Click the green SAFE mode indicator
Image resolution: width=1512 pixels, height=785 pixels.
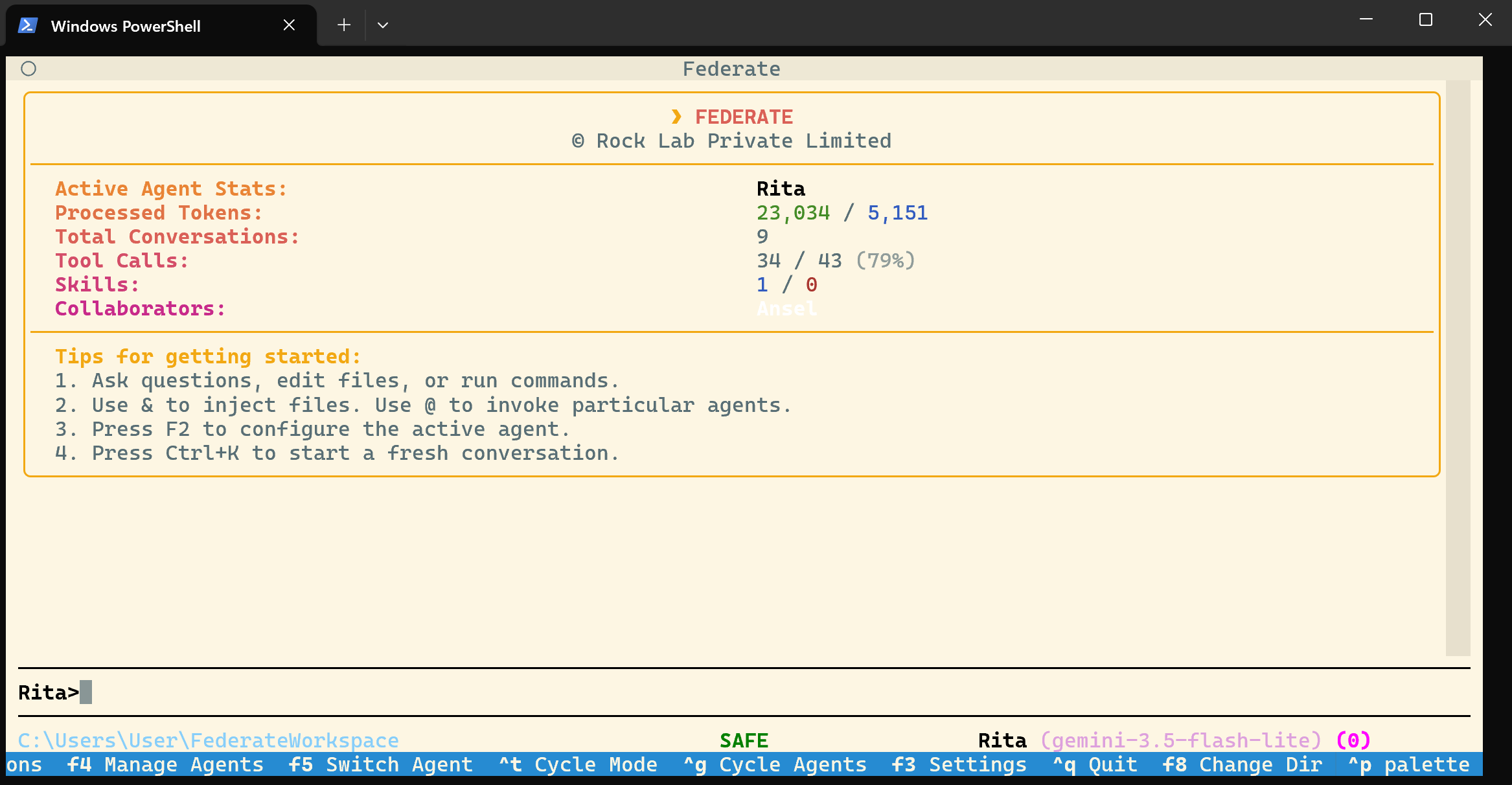[744, 740]
